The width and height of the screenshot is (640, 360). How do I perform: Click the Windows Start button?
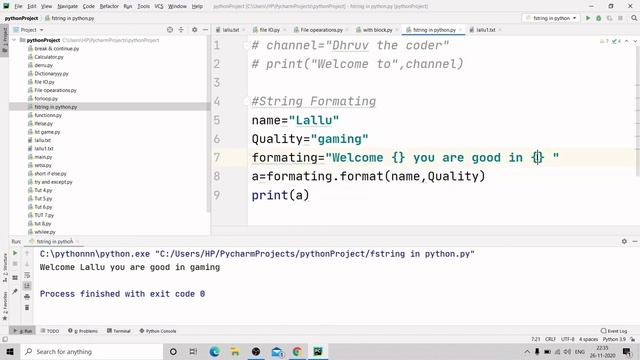[x=10, y=351]
